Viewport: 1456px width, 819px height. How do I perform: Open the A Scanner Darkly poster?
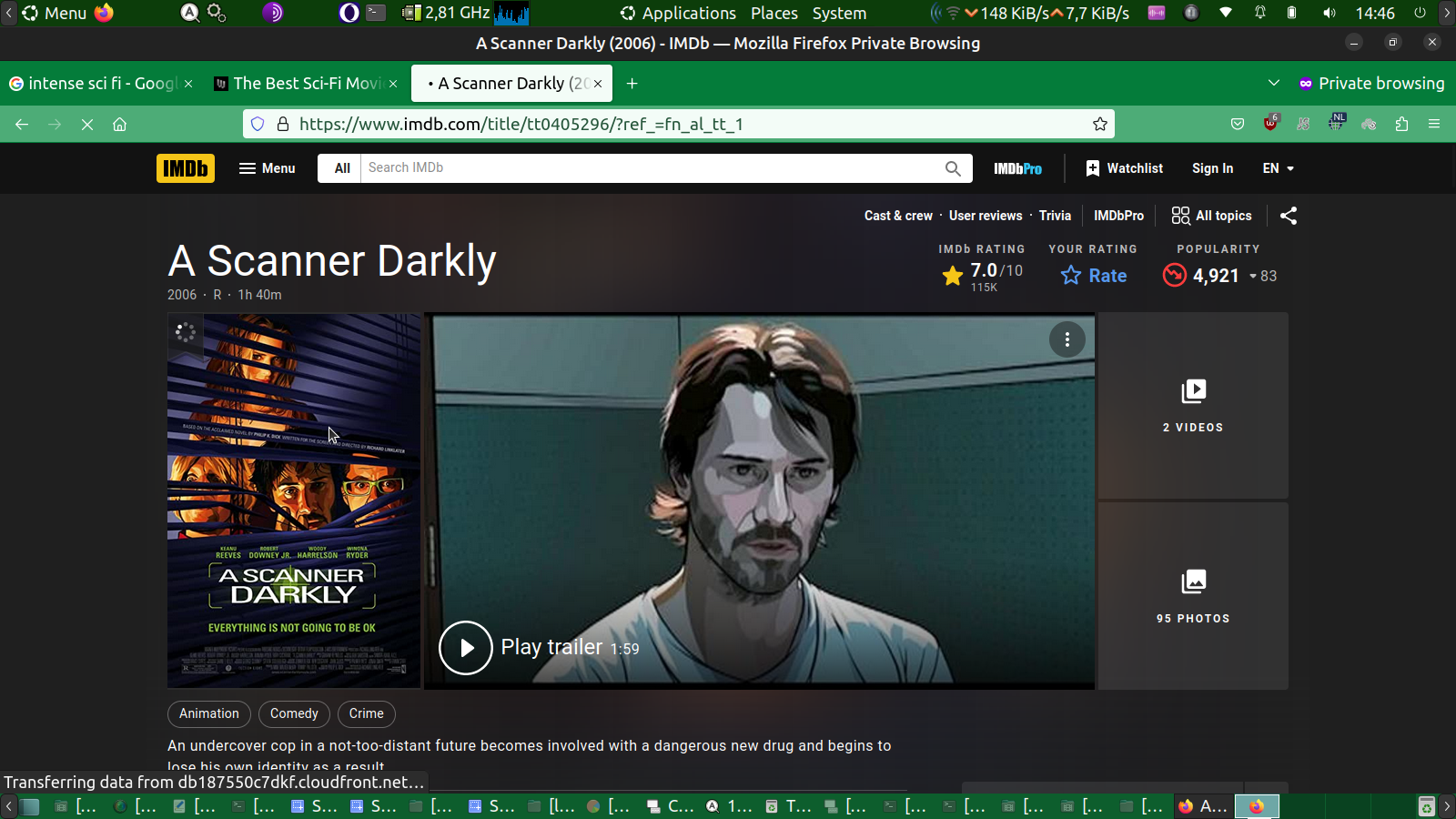tap(294, 501)
